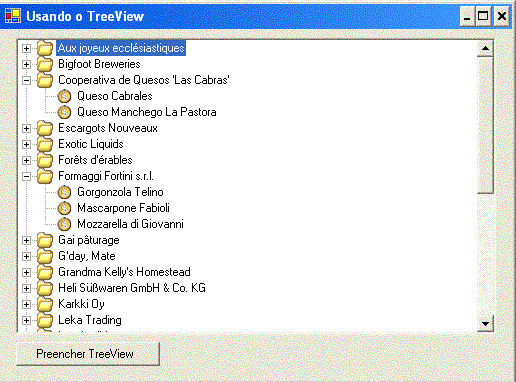The height and width of the screenshot is (382, 516).
Task: Expand the Gai pâturage node
Action: click(x=26, y=240)
